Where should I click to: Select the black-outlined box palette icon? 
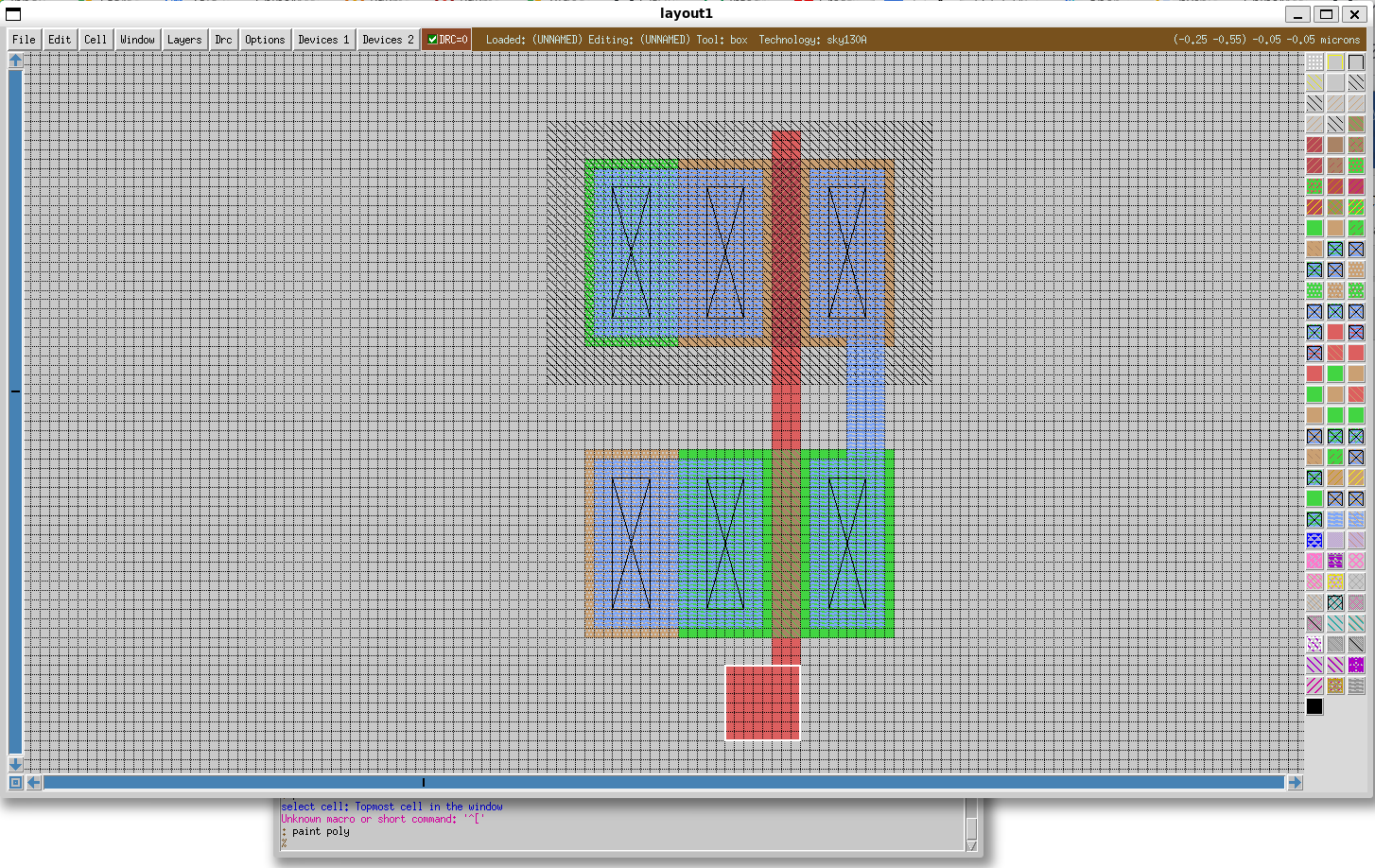[x=1356, y=62]
